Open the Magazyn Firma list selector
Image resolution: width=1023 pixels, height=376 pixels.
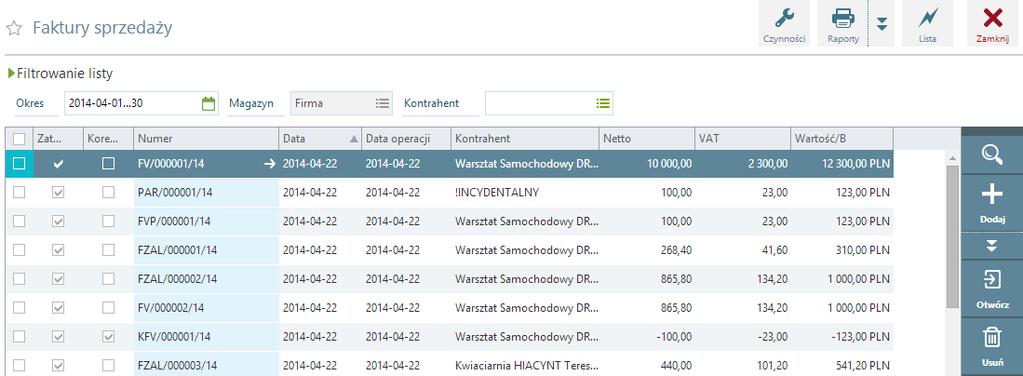tap(382, 103)
